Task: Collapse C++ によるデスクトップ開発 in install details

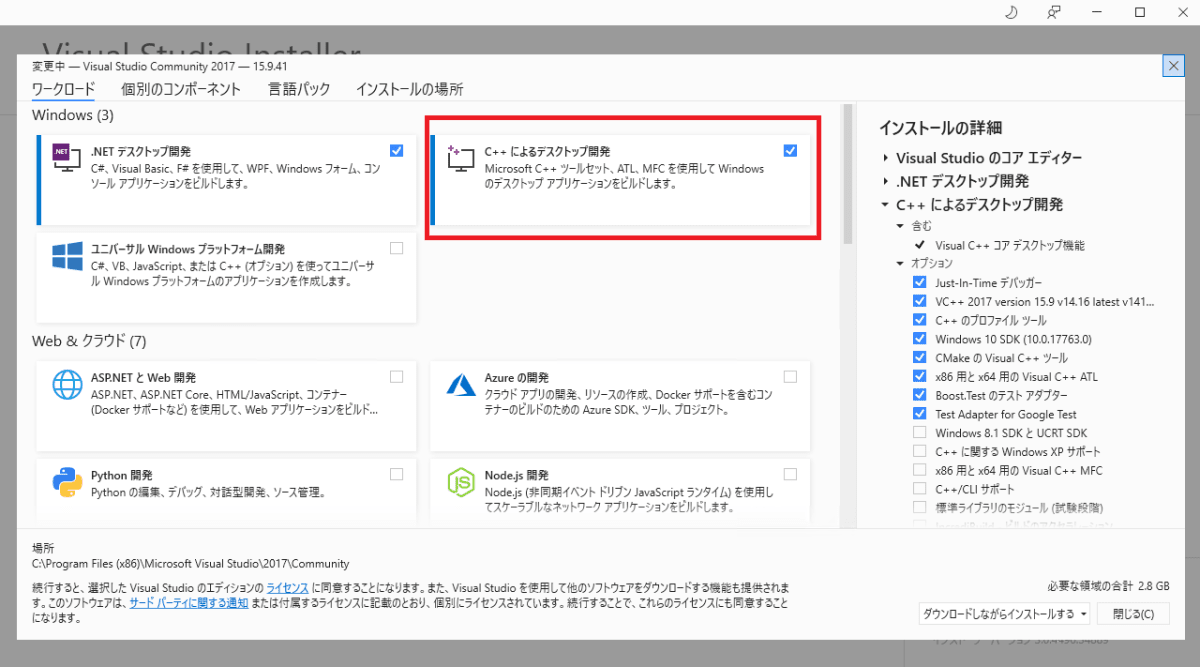Action: [x=885, y=204]
